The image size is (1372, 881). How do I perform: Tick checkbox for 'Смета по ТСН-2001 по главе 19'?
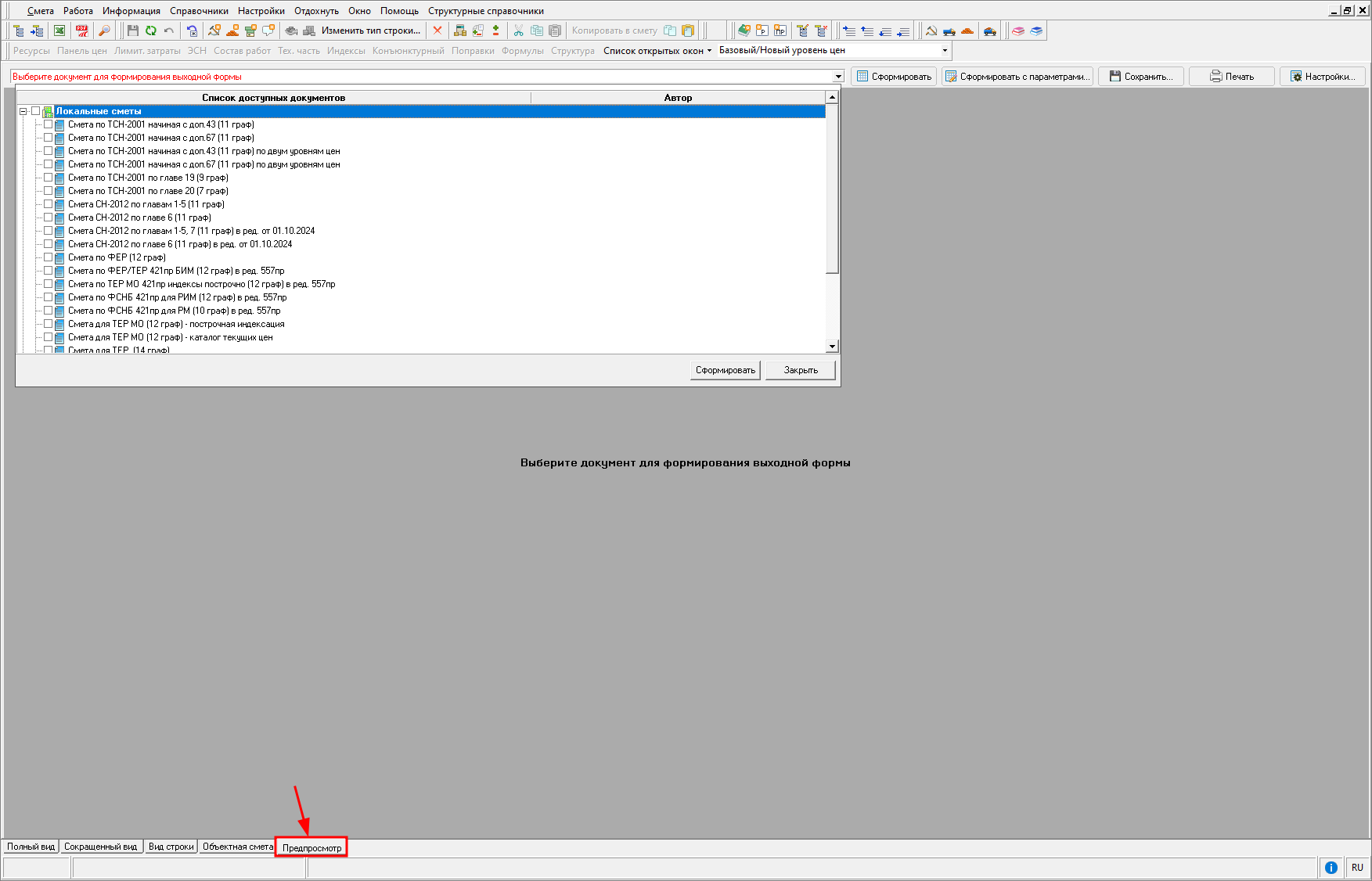(49, 178)
